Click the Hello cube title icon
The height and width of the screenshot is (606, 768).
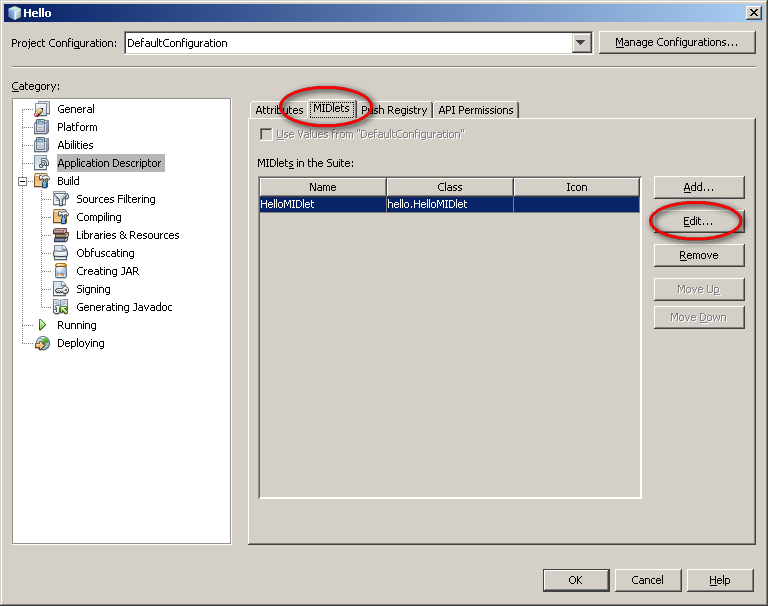pyautogui.click(x=15, y=13)
